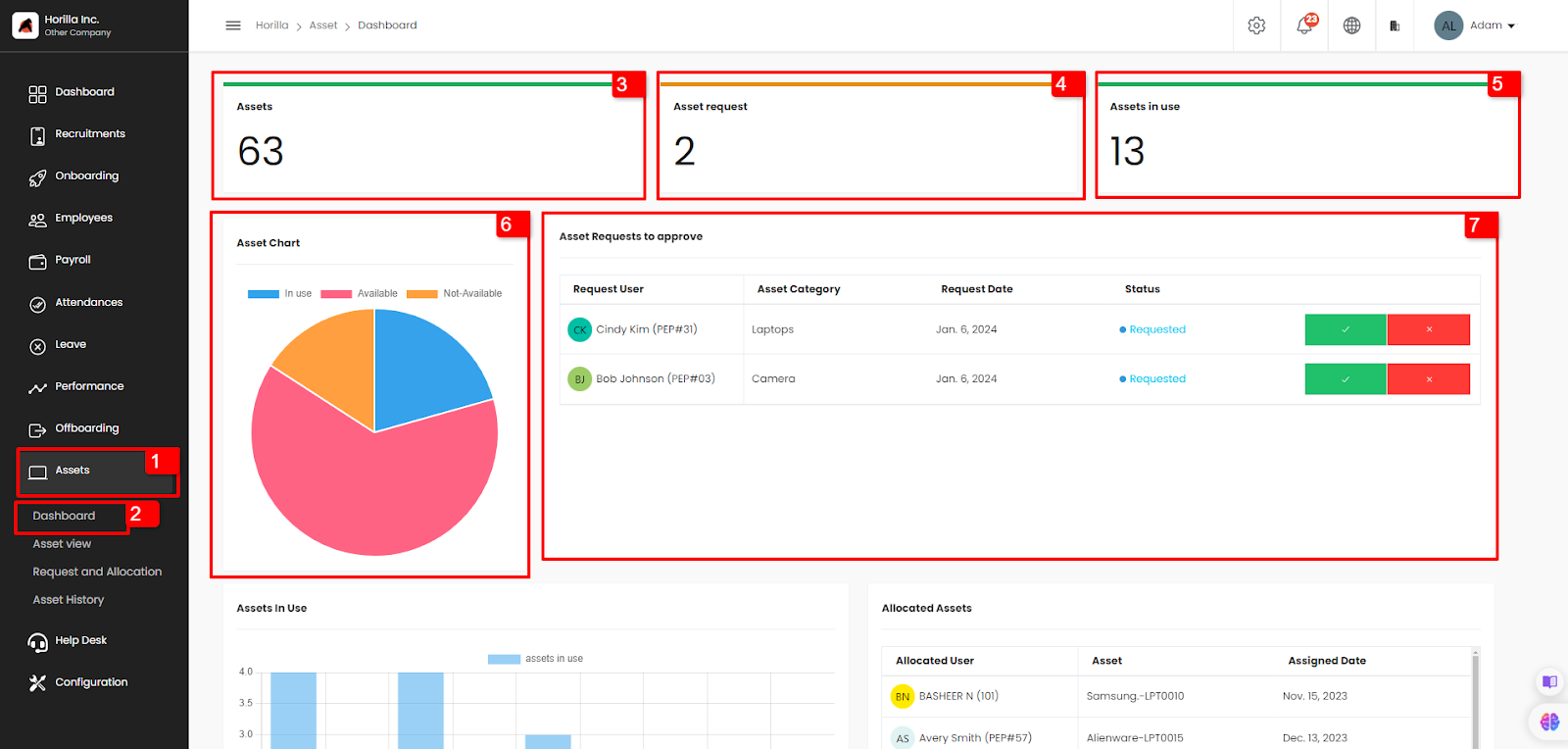Open settings via the gear icon
Image resolution: width=1568 pixels, height=749 pixels.
[1256, 25]
